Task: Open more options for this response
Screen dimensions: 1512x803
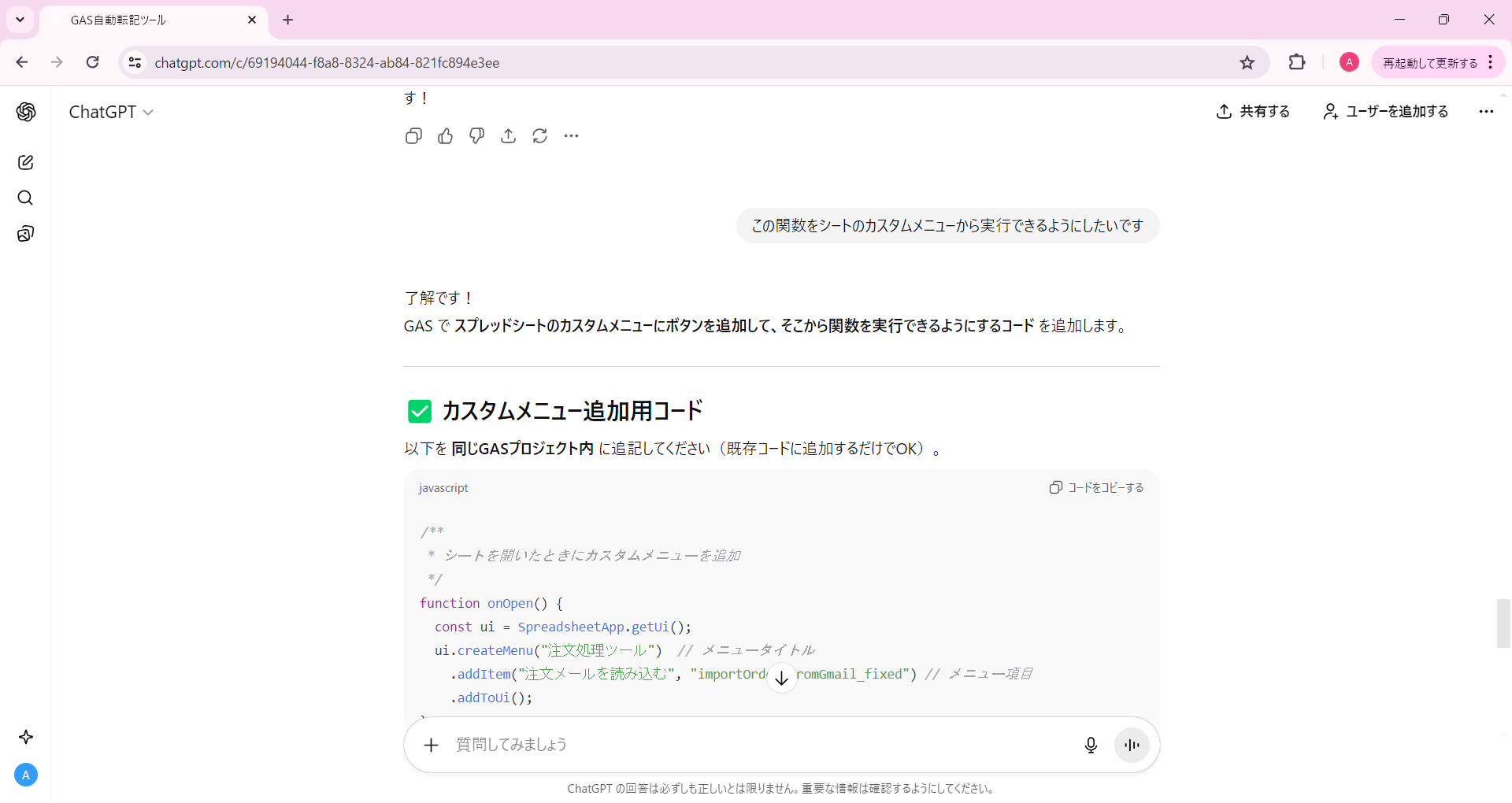Action: tap(571, 136)
